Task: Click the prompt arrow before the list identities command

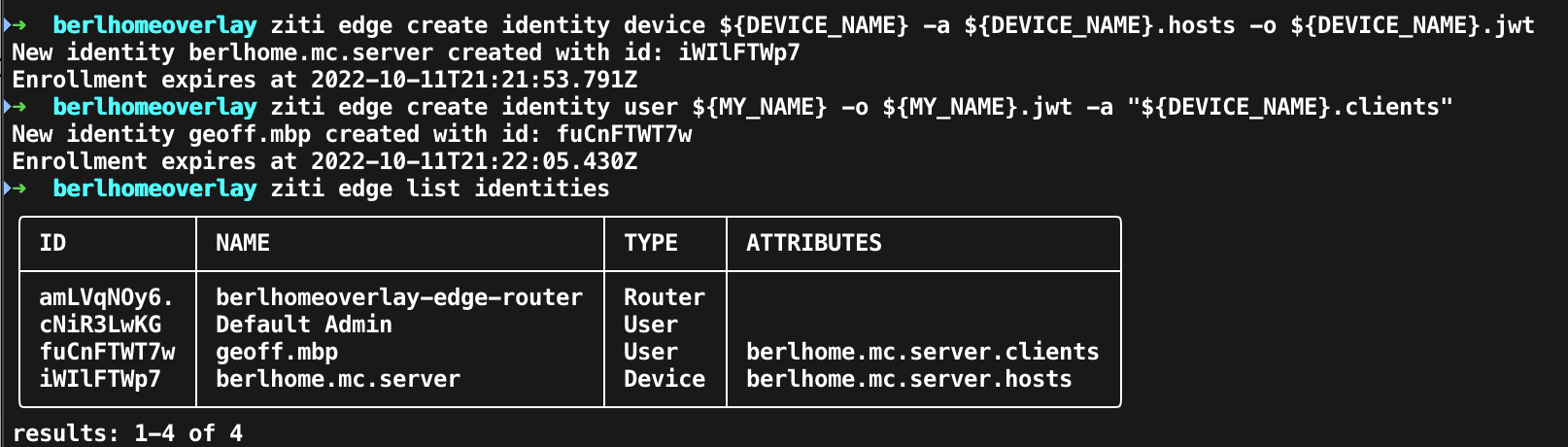Action: pyautogui.click(x=17, y=189)
